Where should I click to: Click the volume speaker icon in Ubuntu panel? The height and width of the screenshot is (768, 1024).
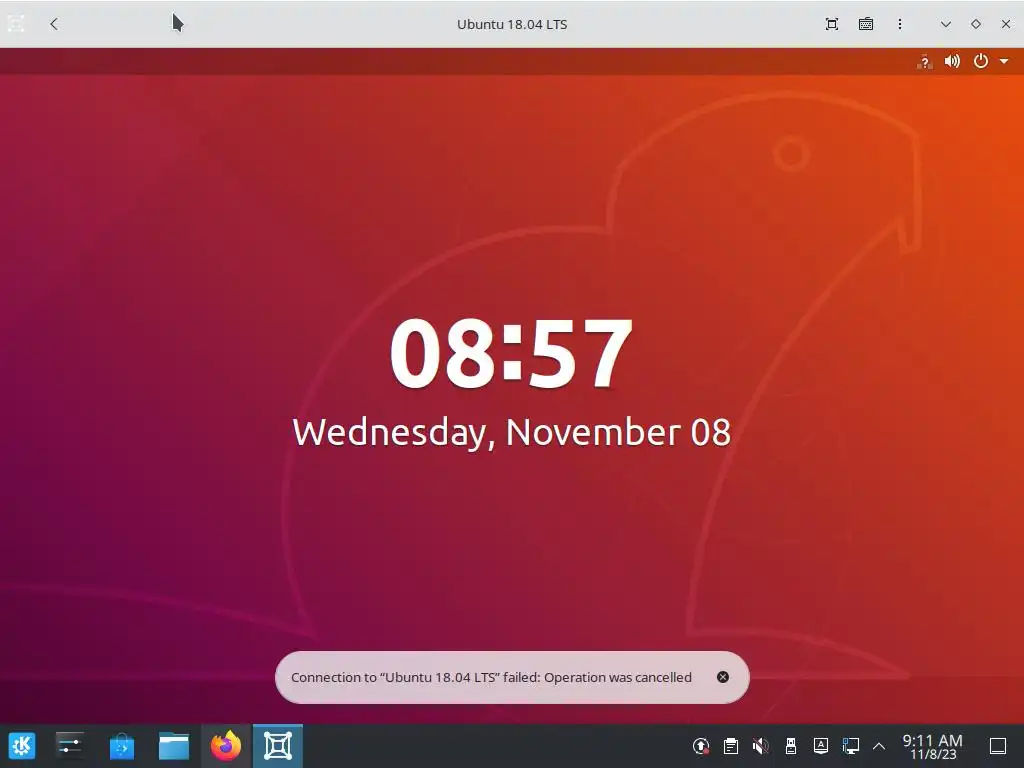coord(952,61)
